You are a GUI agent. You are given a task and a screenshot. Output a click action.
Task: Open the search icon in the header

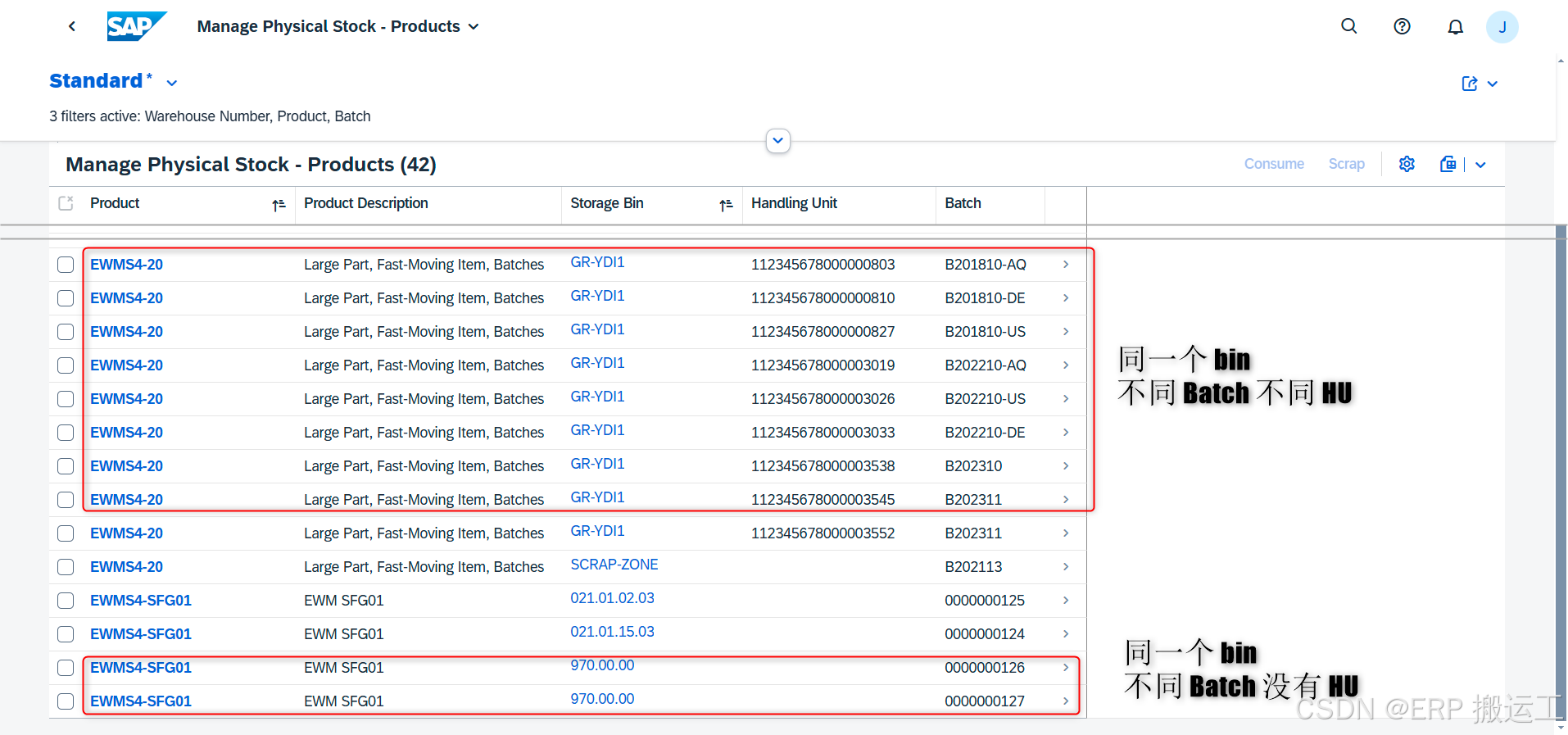(1348, 26)
